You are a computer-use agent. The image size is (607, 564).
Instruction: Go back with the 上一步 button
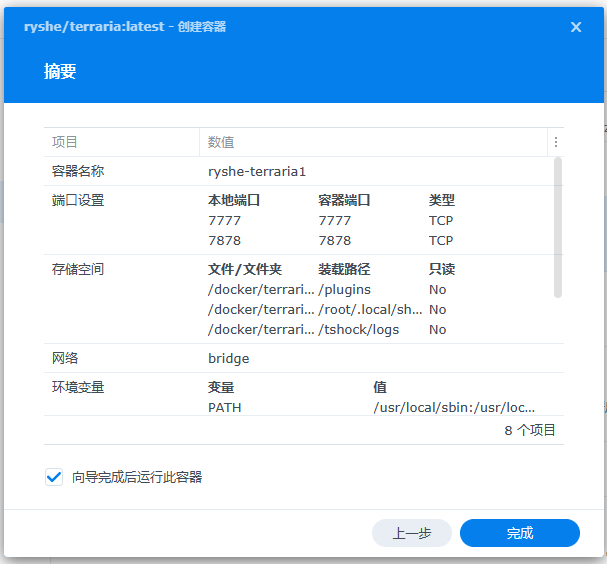(412, 533)
